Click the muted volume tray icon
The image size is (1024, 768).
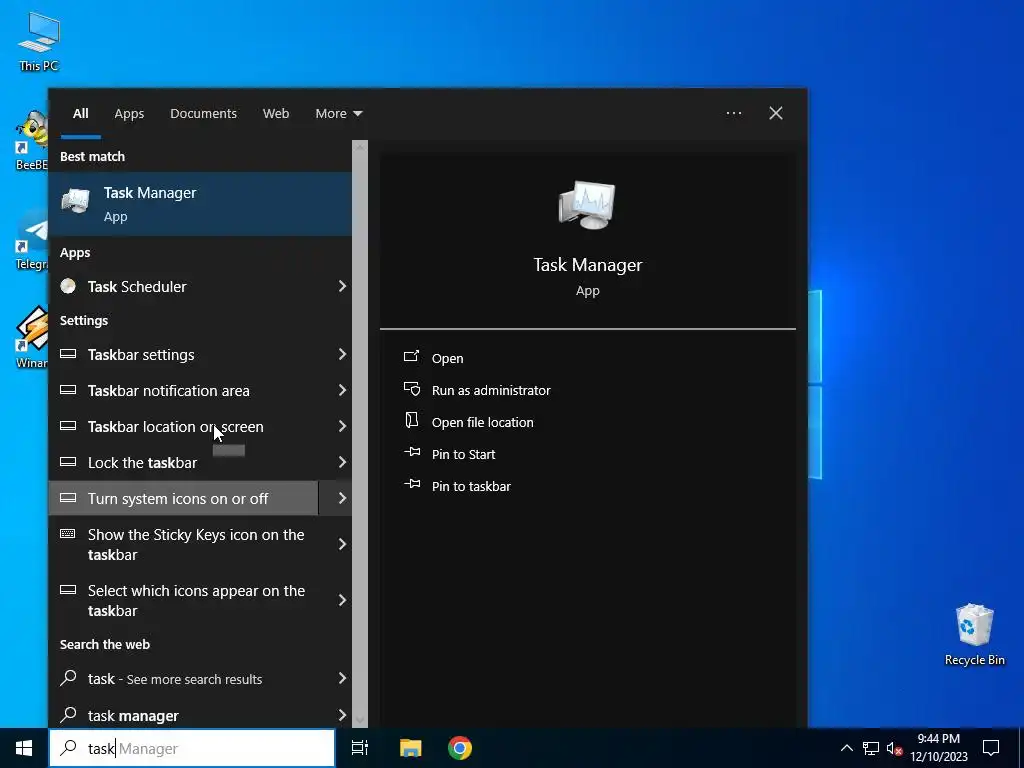tap(894, 748)
